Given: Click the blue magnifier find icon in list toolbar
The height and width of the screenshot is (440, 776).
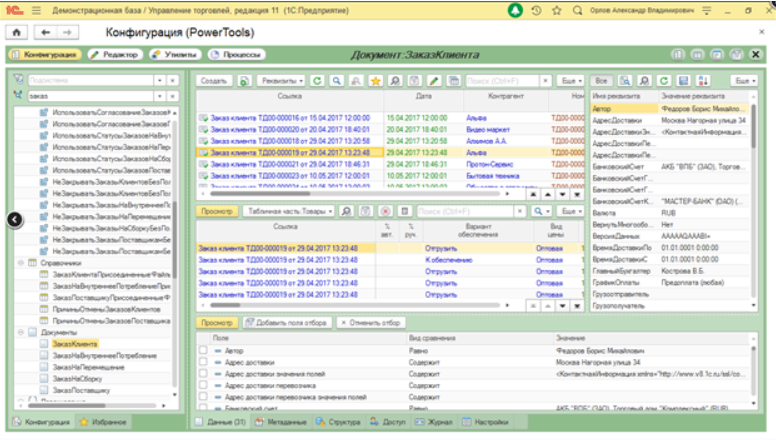Looking at the screenshot, I should tap(337, 81).
